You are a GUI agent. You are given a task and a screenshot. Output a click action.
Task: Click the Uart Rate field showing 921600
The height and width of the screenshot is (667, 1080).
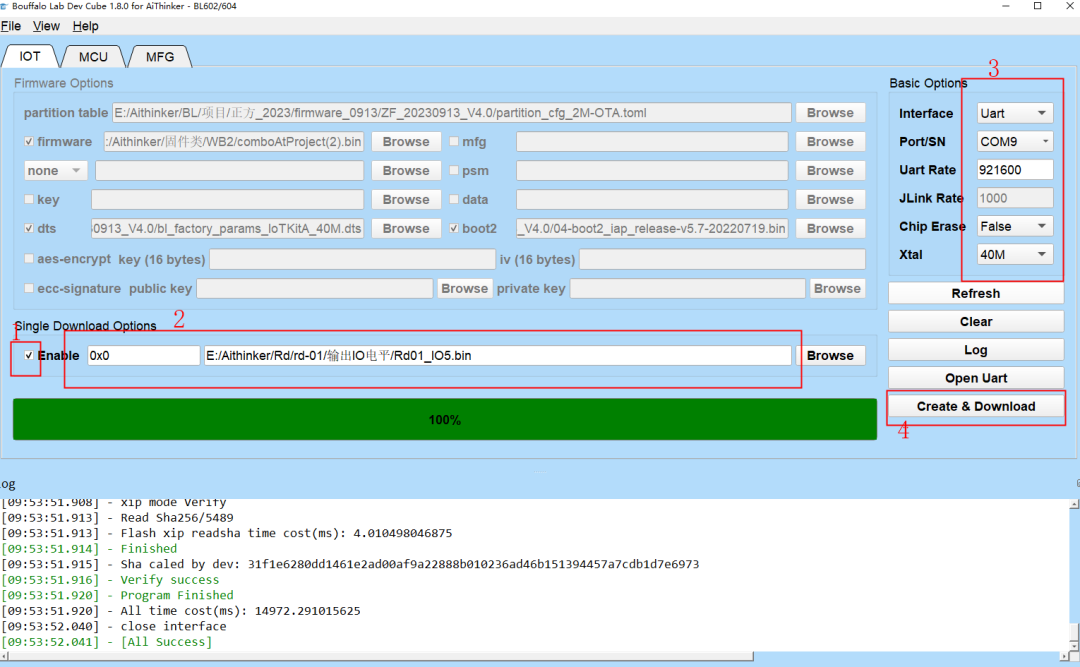coord(1015,170)
